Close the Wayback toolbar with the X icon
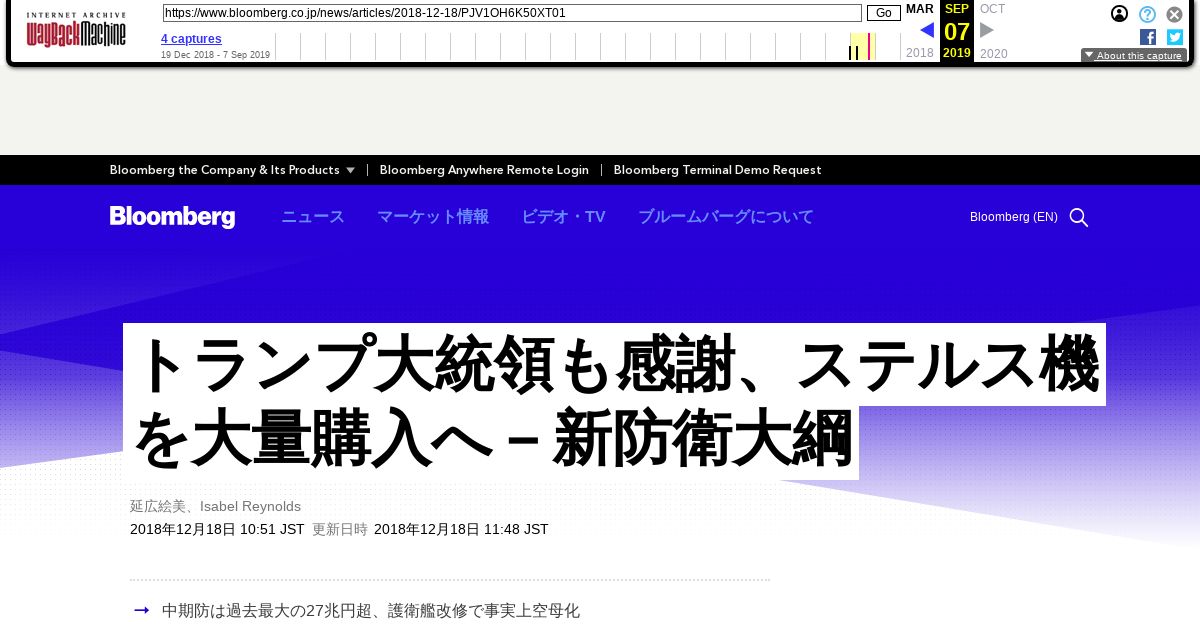This screenshot has height=630, width=1200. pos(1175,14)
